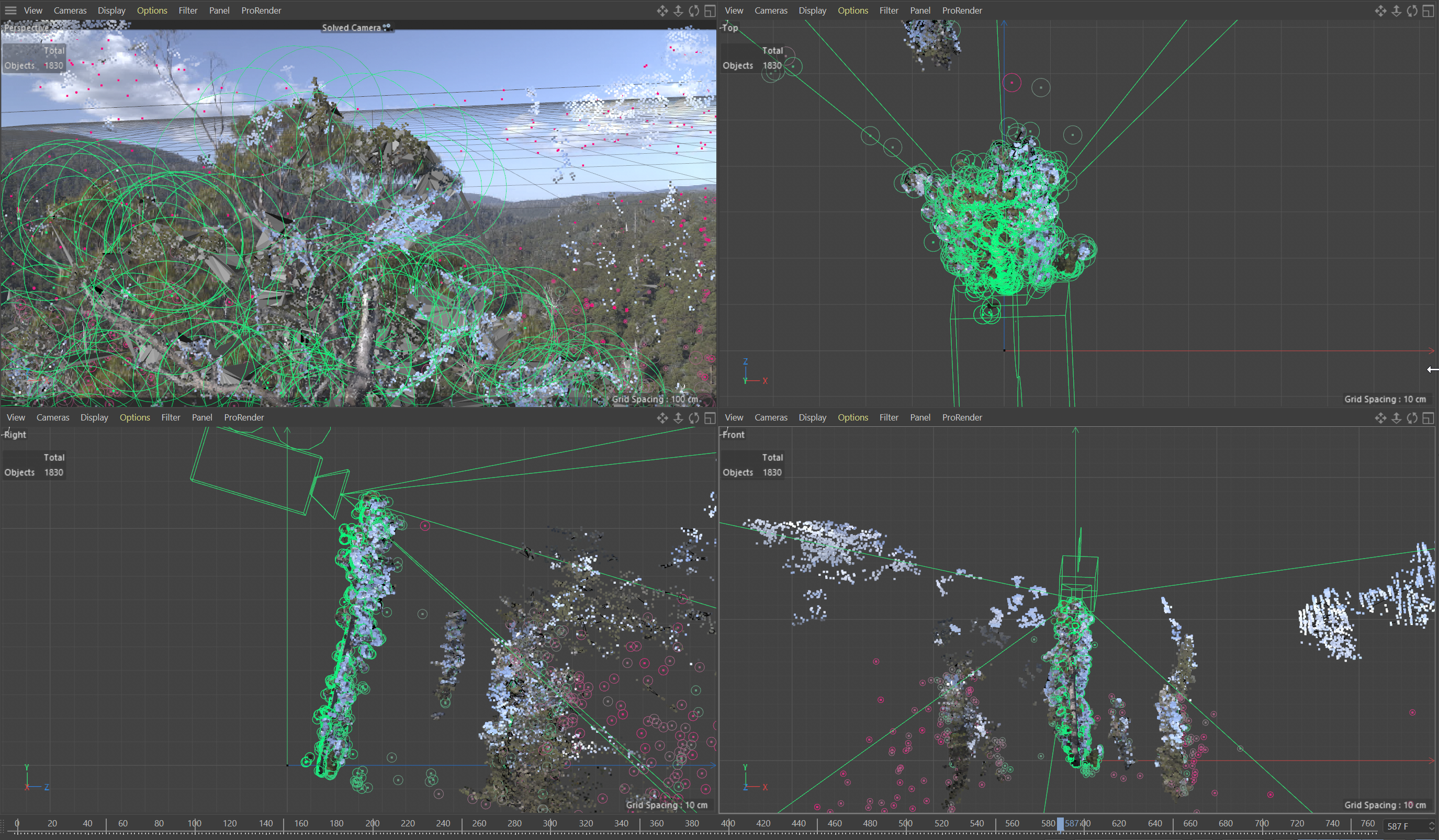
Task: Open the Panel menu in the Top view
Action: click(919, 10)
